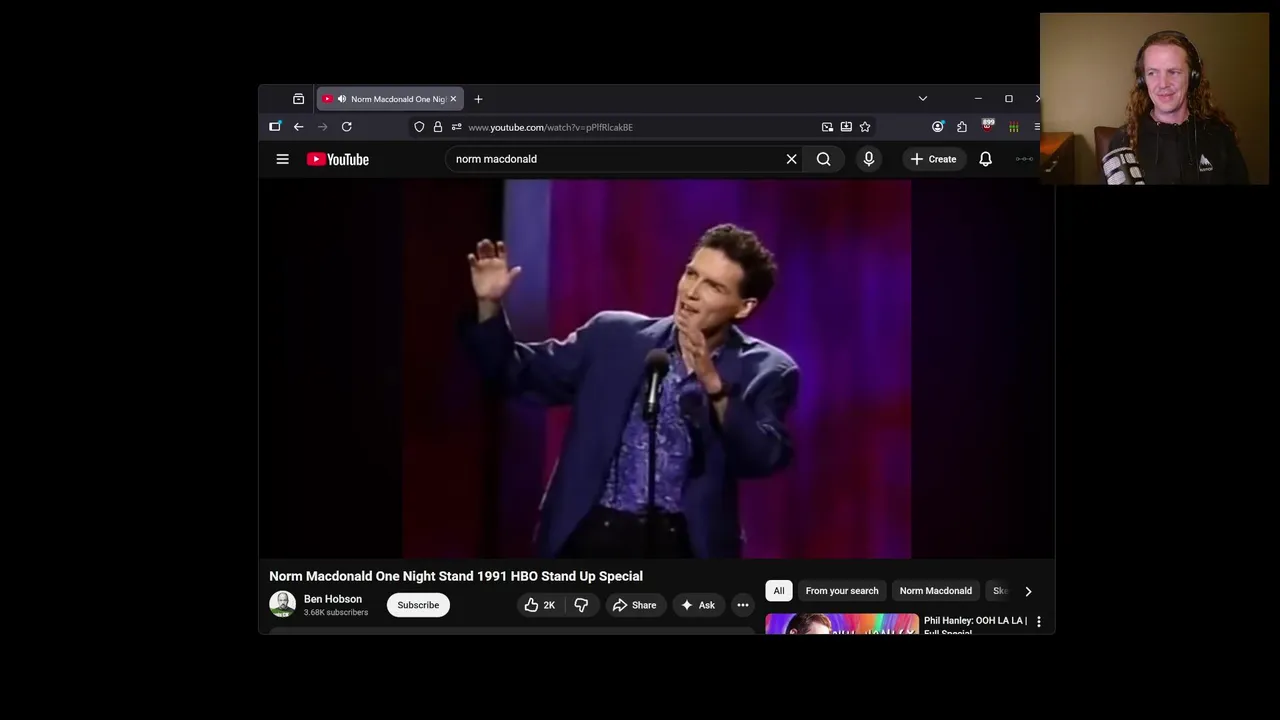
Task: View site security padlock info
Action: pos(437,127)
